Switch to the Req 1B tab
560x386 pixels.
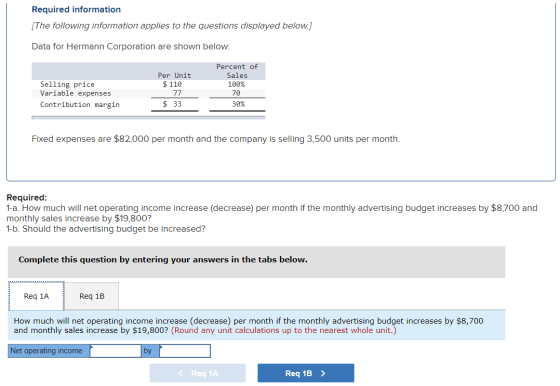tap(92, 296)
